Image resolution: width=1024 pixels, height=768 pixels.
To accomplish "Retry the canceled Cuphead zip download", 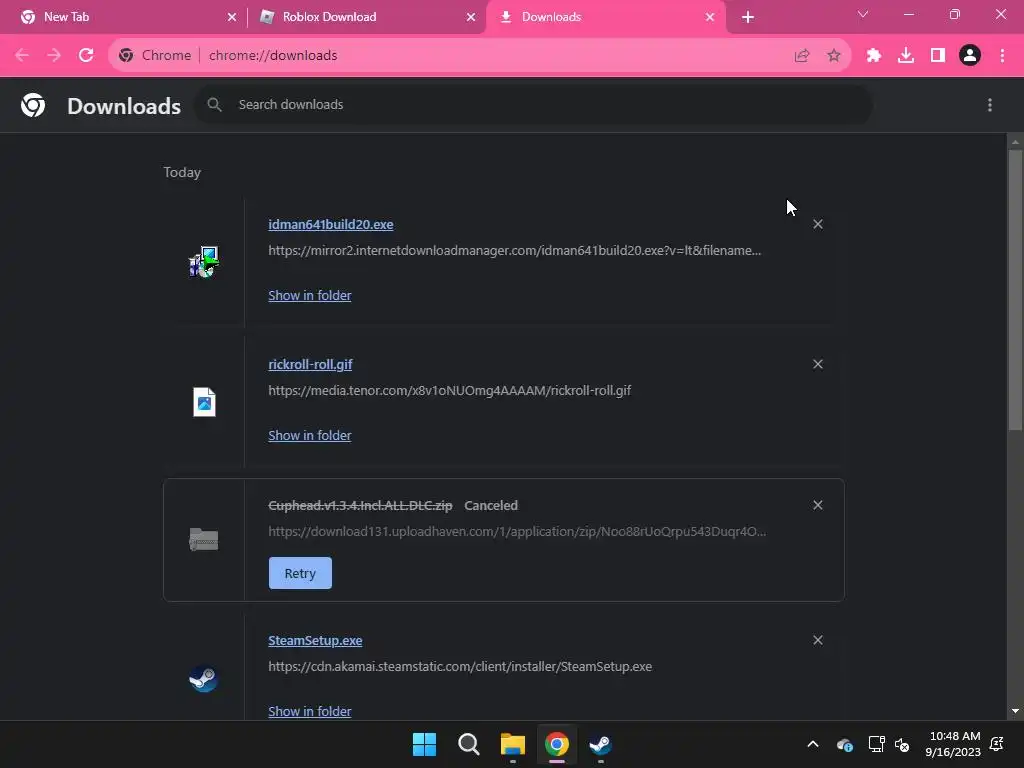I will coord(300,573).
